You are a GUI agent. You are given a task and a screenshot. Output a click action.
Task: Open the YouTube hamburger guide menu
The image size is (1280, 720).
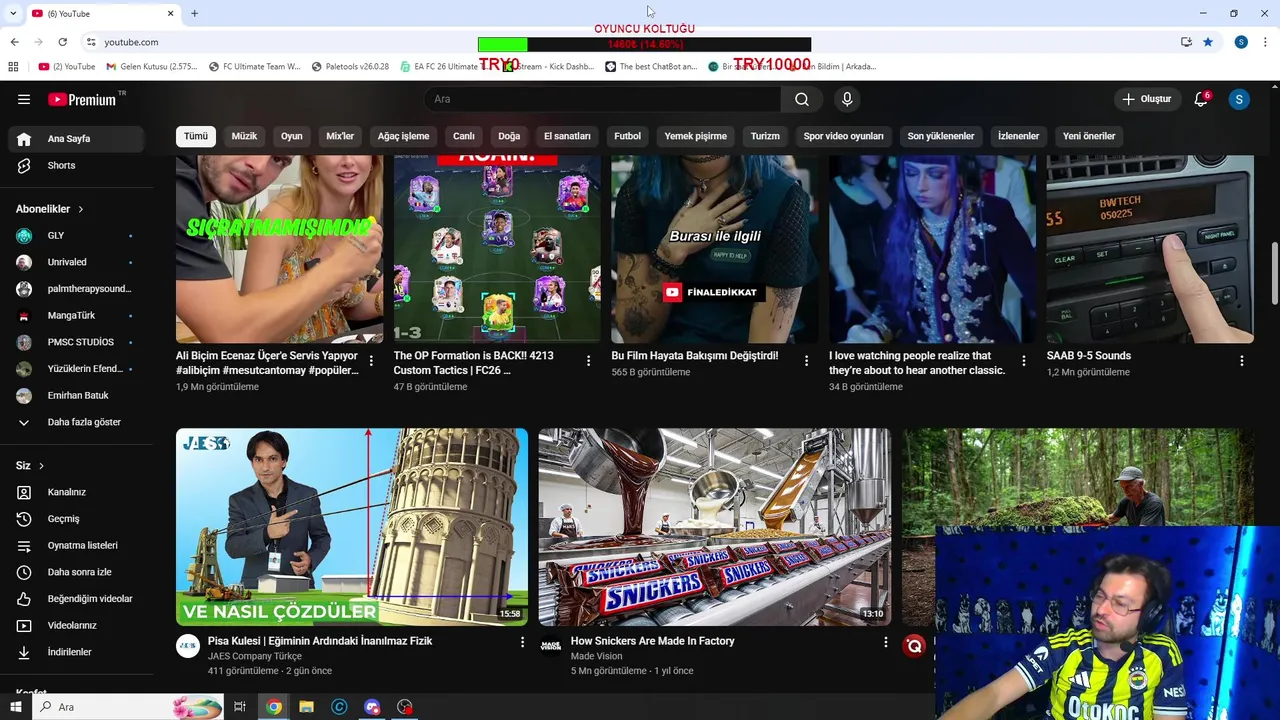(24, 99)
